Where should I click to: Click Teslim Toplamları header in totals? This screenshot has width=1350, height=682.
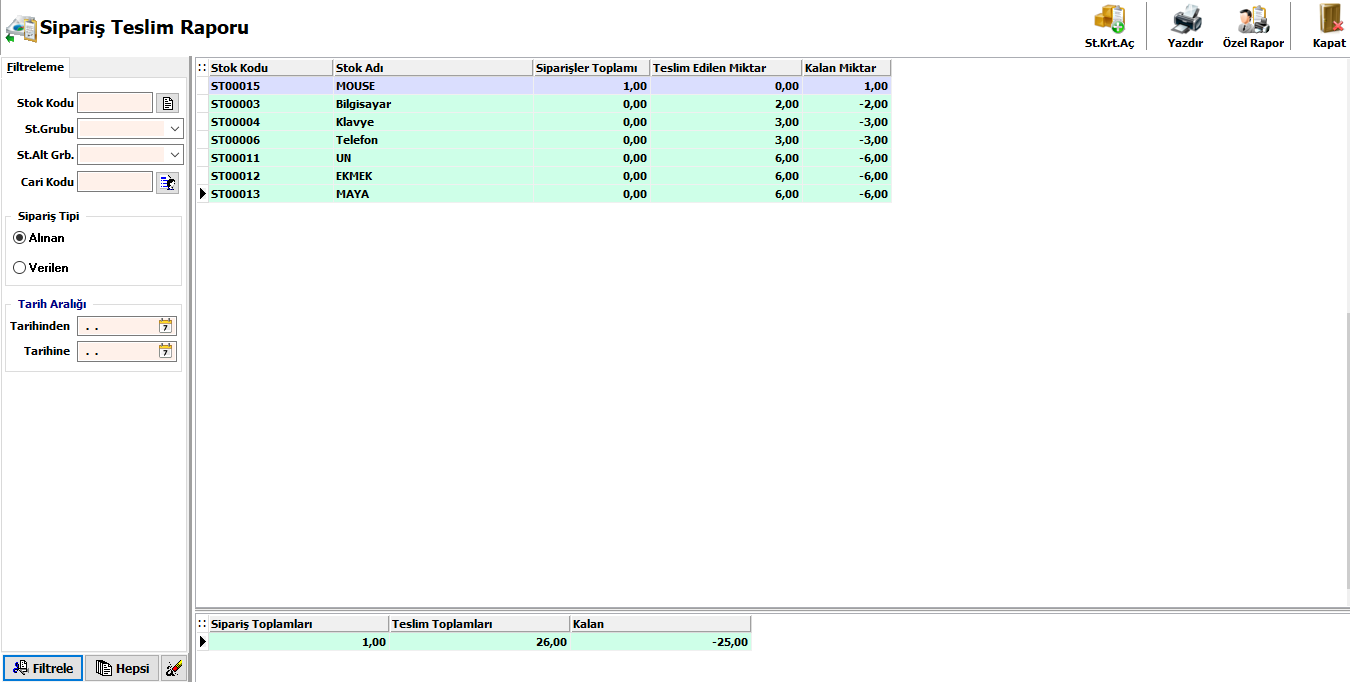point(480,624)
